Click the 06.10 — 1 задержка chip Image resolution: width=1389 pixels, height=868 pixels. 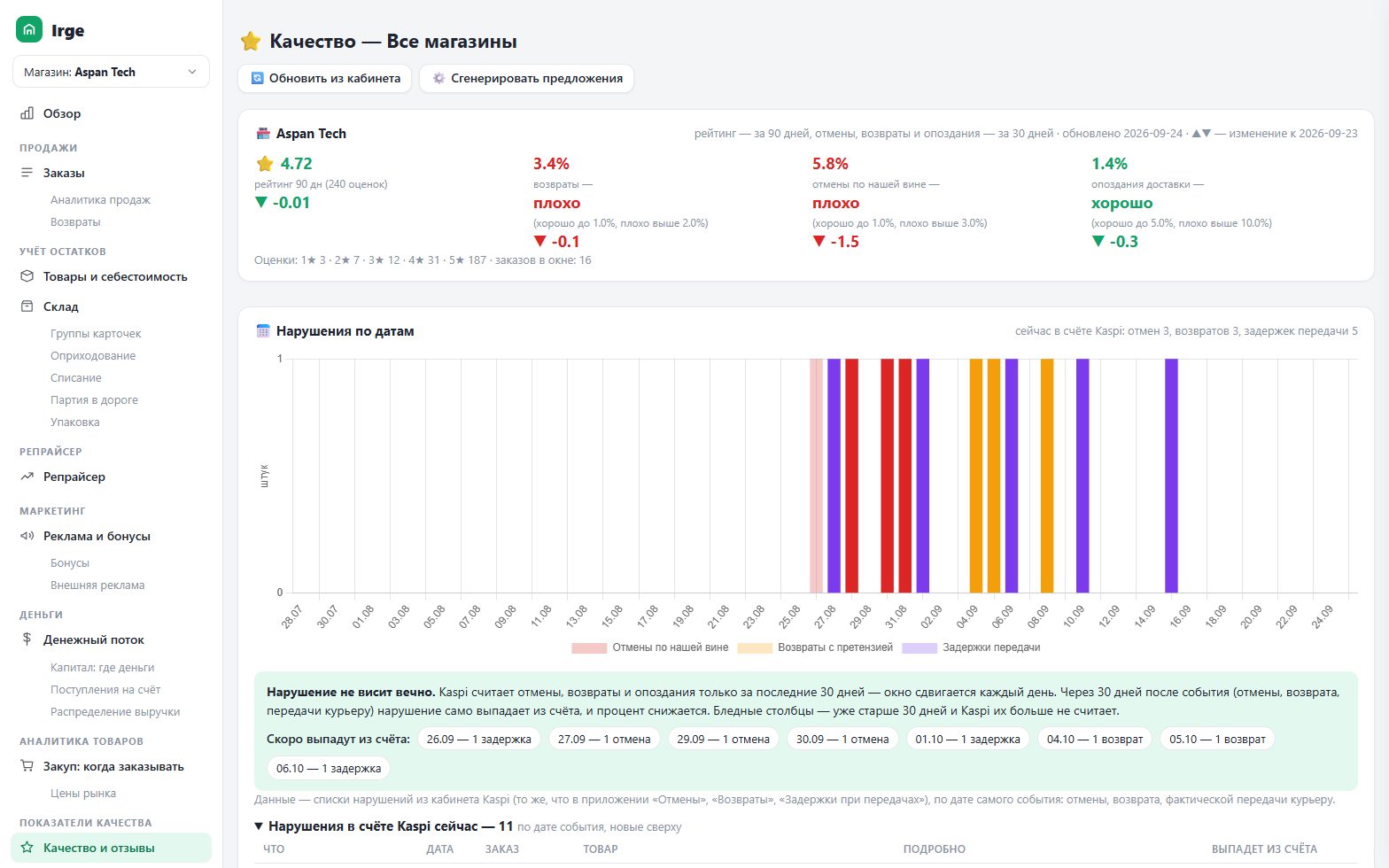pyautogui.click(x=329, y=768)
